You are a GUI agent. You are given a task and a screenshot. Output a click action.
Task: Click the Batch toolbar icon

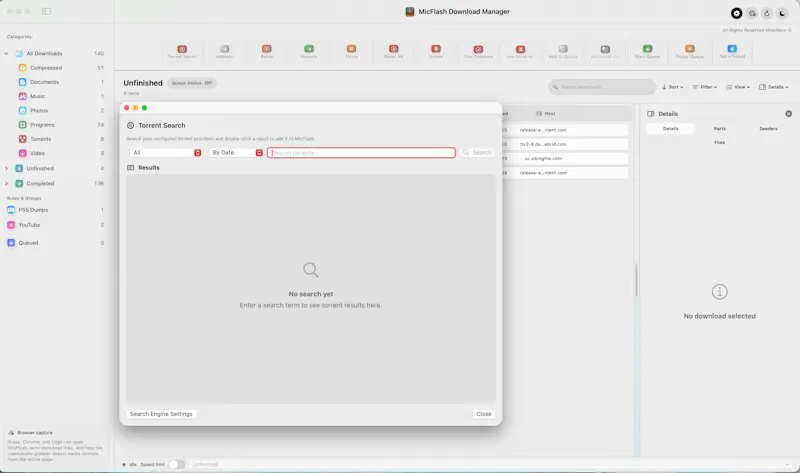pyautogui.click(x=267, y=49)
